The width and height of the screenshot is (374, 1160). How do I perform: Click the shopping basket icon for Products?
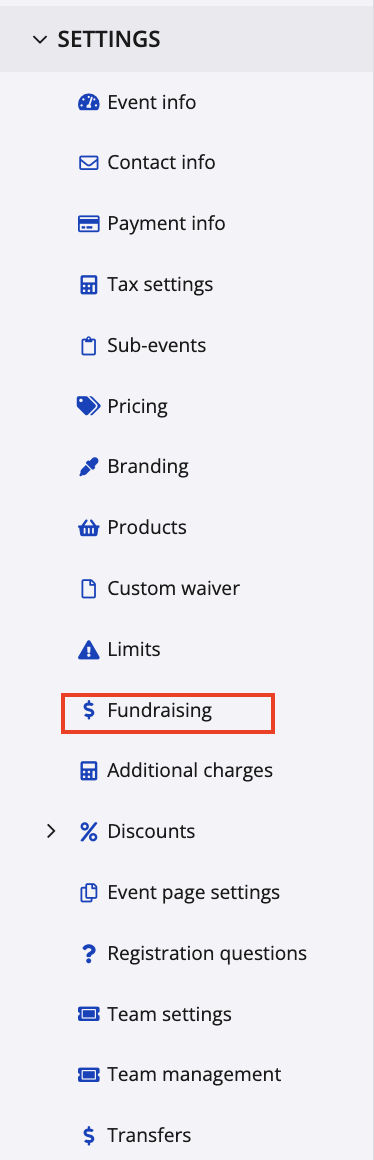pyautogui.click(x=89, y=528)
